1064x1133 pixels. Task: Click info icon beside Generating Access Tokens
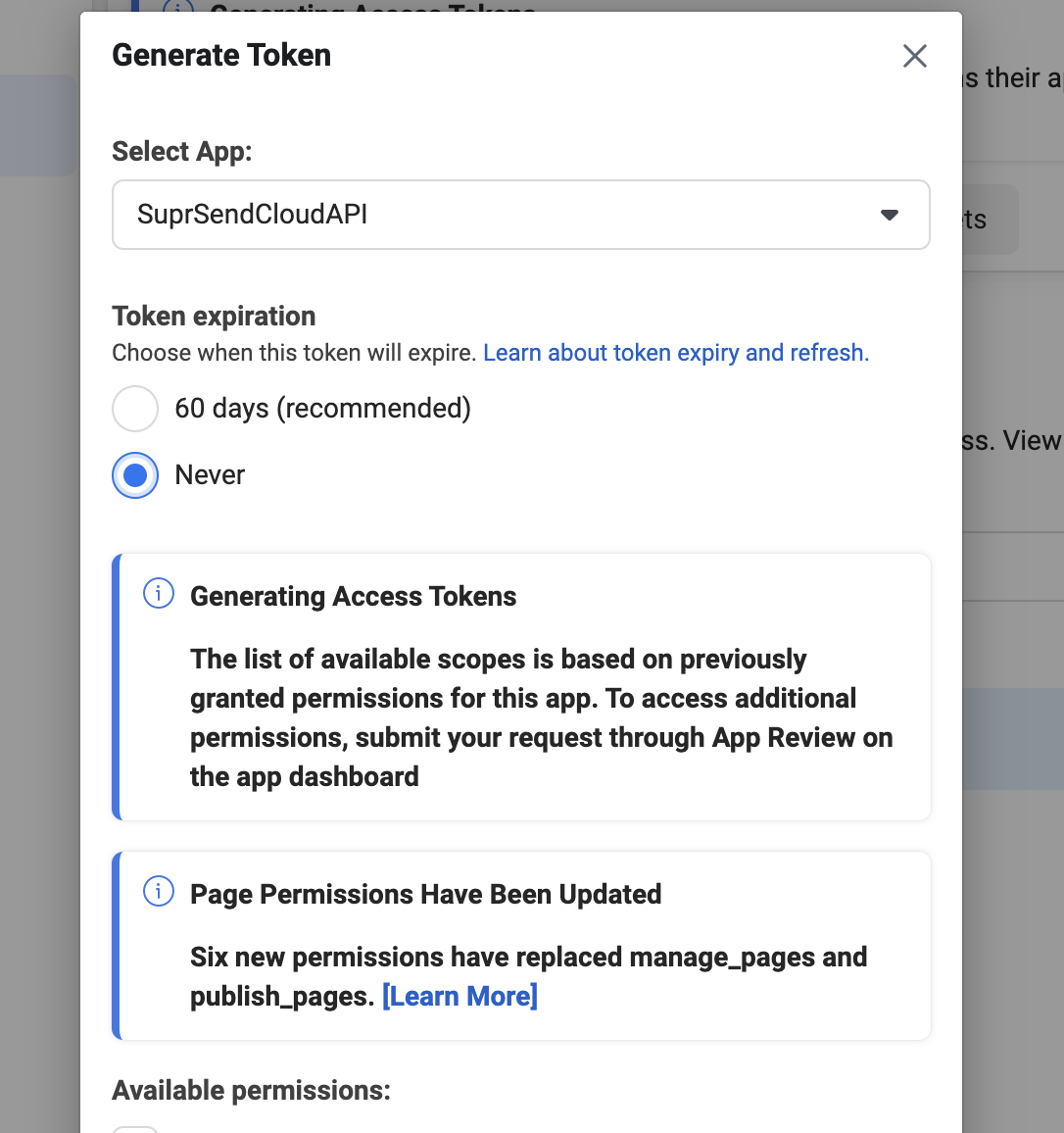159,594
